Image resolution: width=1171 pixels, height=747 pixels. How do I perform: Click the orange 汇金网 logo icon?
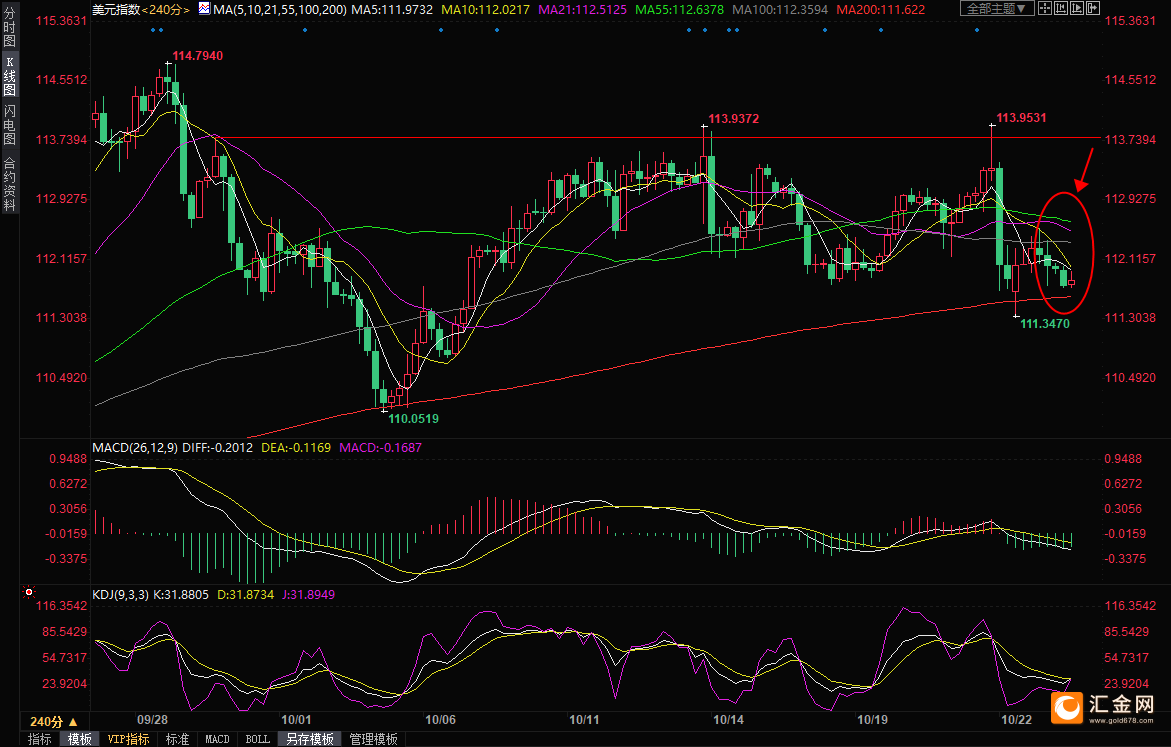[1069, 708]
